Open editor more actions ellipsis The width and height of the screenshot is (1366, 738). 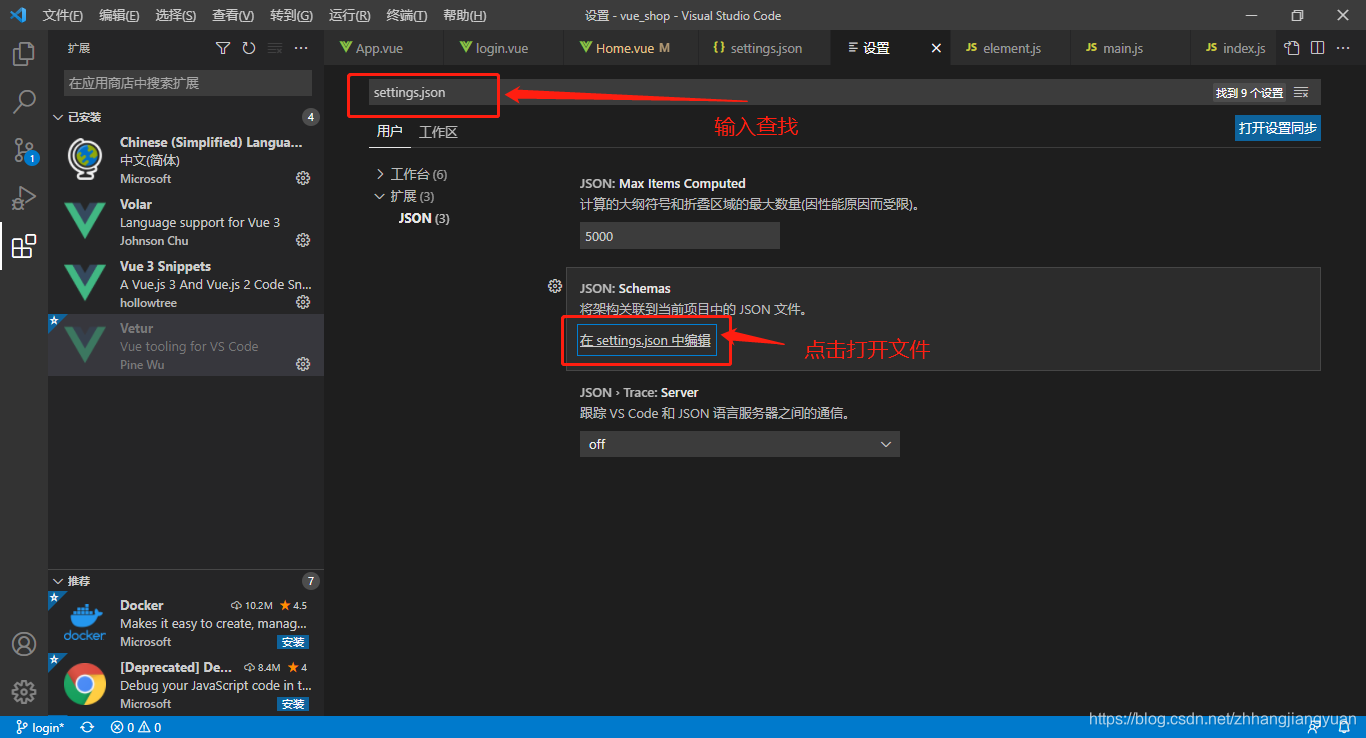coord(1344,48)
